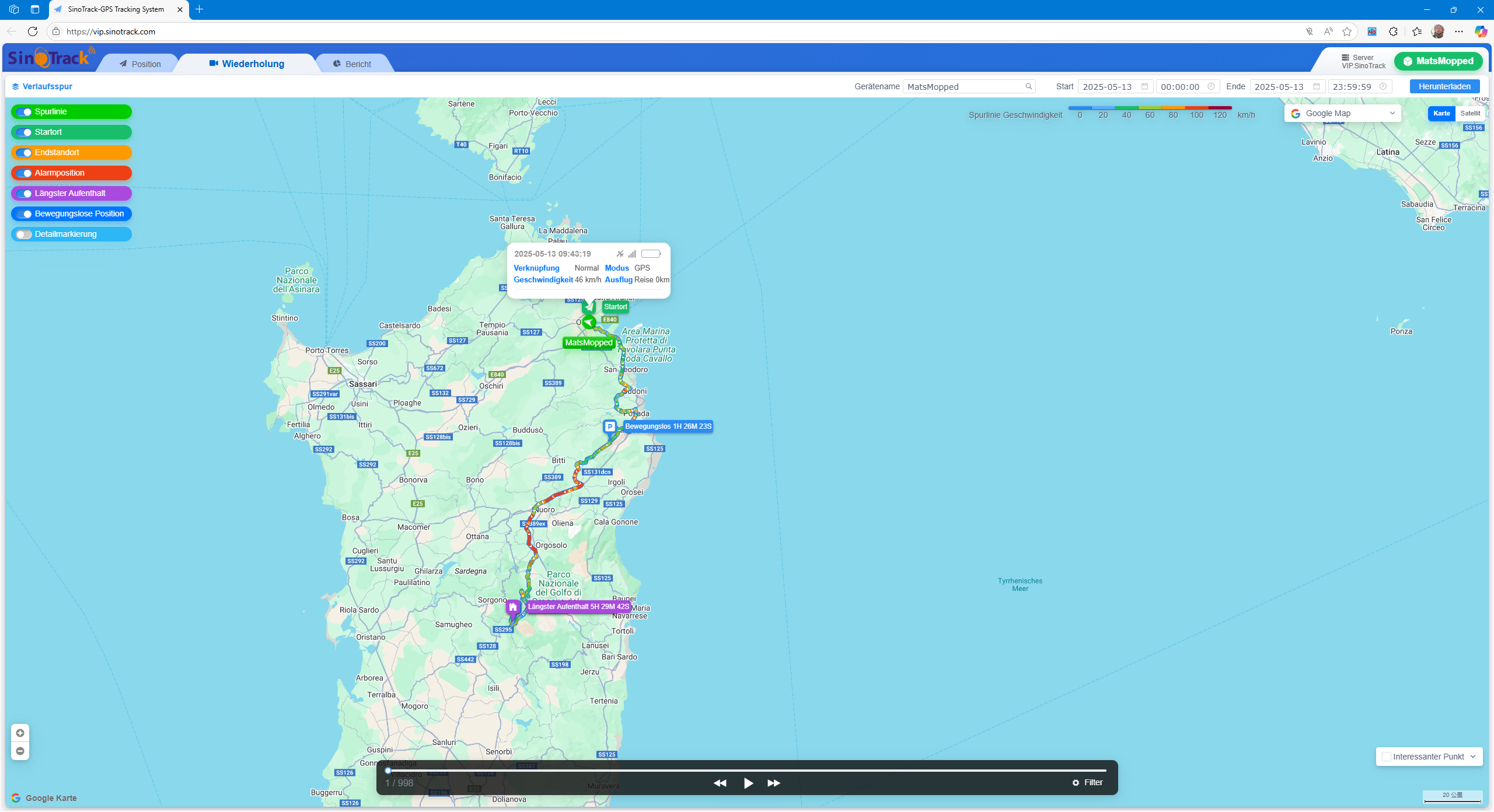Screen dimensions: 1494x812
Task: Zoom out on the map
Action: [20, 751]
